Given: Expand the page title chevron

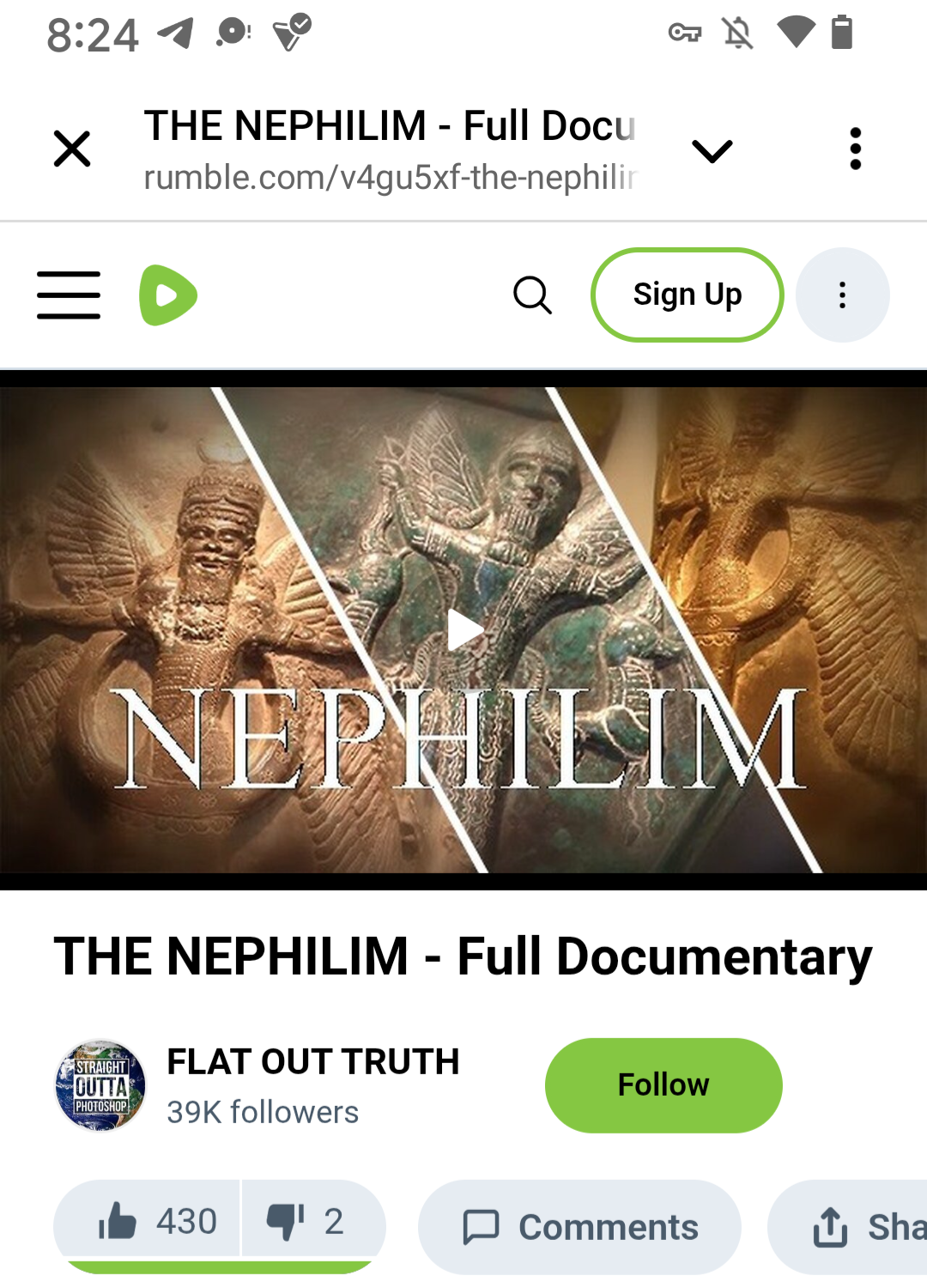Looking at the screenshot, I should (712, 151).
